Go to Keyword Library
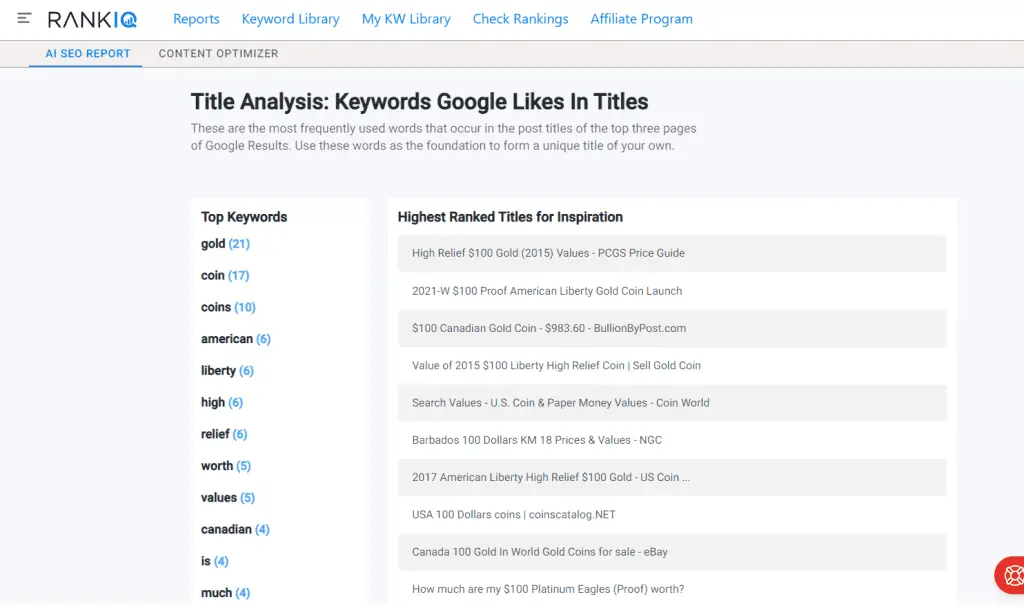This screenshot has height=608, width=1024. [x=290, y=19]
